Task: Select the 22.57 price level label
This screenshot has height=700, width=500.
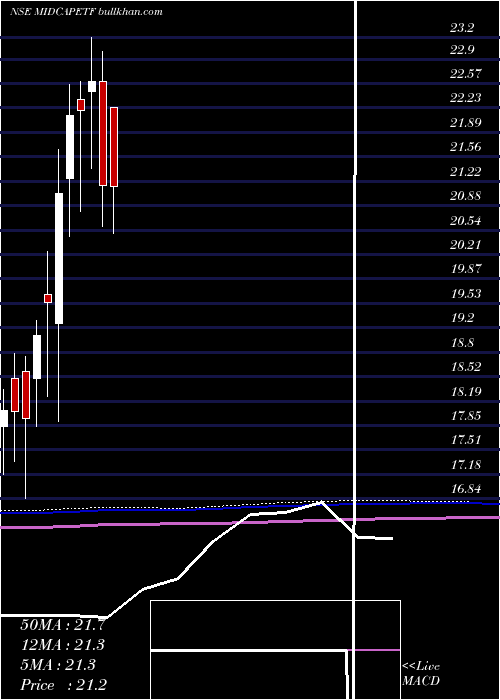Action: click(466, 75)
